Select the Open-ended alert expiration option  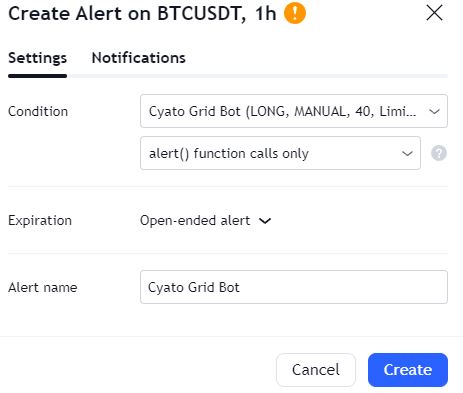pyautogui.click(x=205, y=220)
